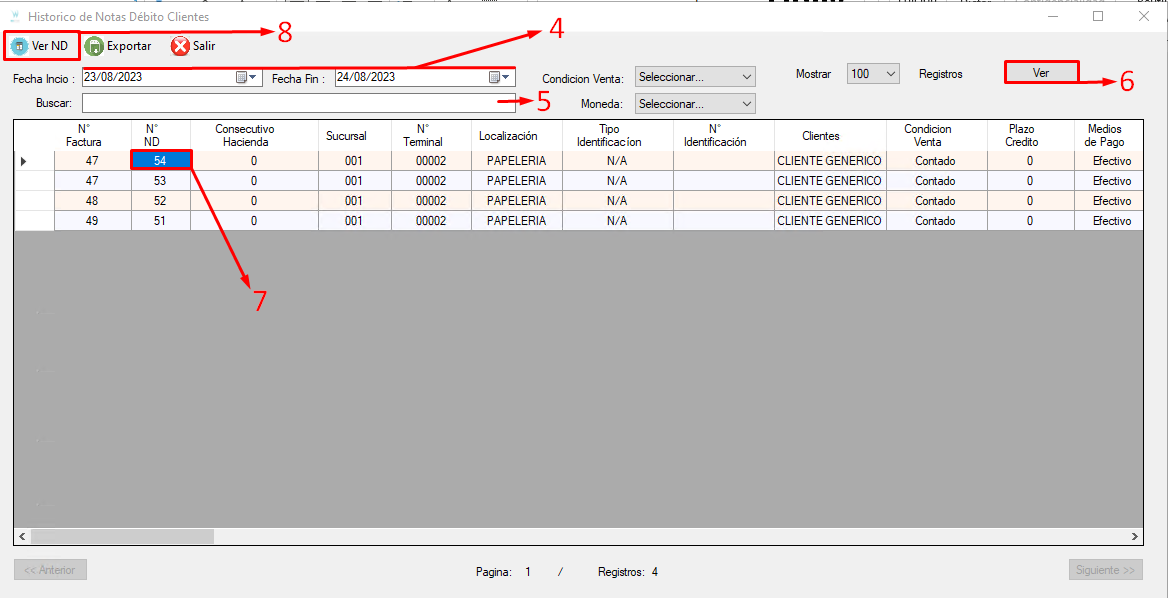
Task: Open the Fecha Fin calendar dropdown
Action: [500, 77]
